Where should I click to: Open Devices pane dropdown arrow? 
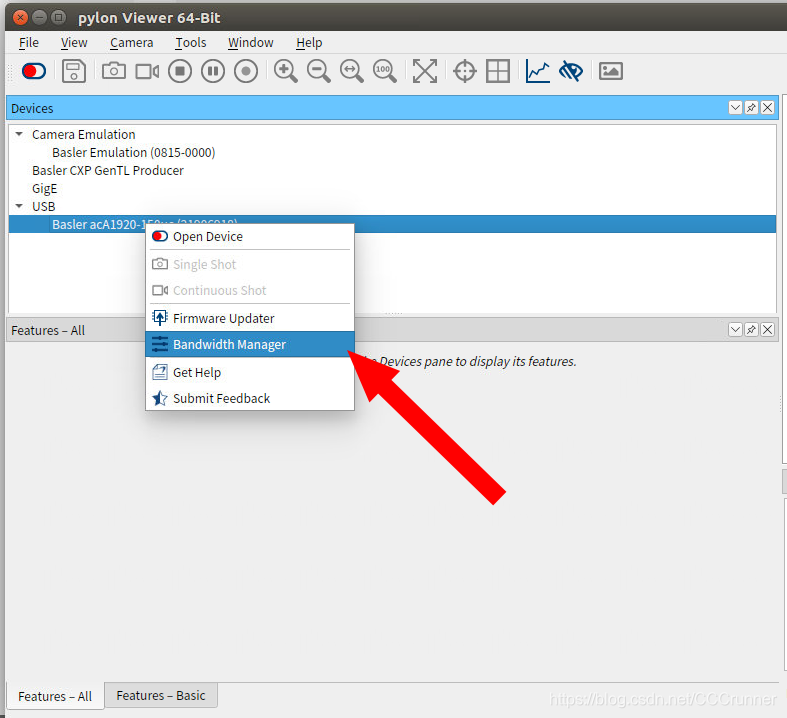[735, 107]
